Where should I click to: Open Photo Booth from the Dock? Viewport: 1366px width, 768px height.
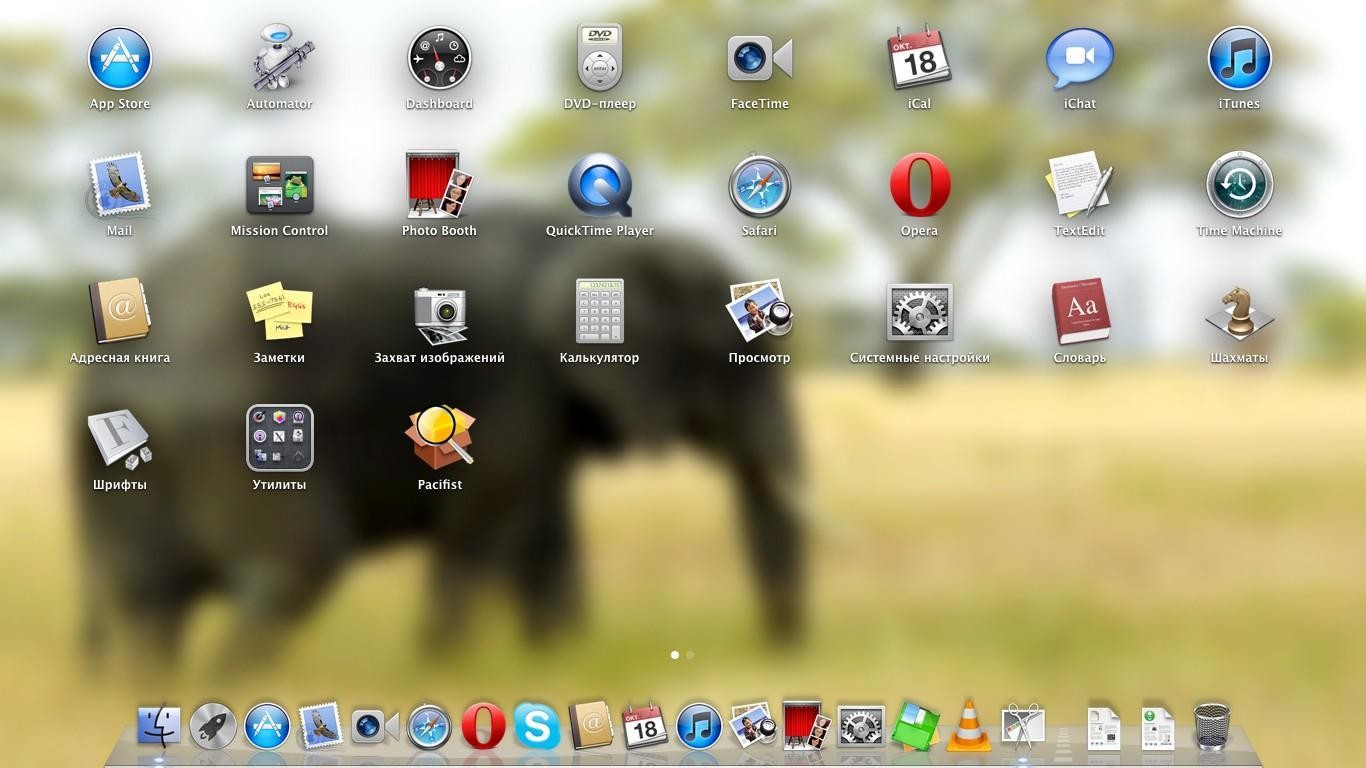[807, 726]
